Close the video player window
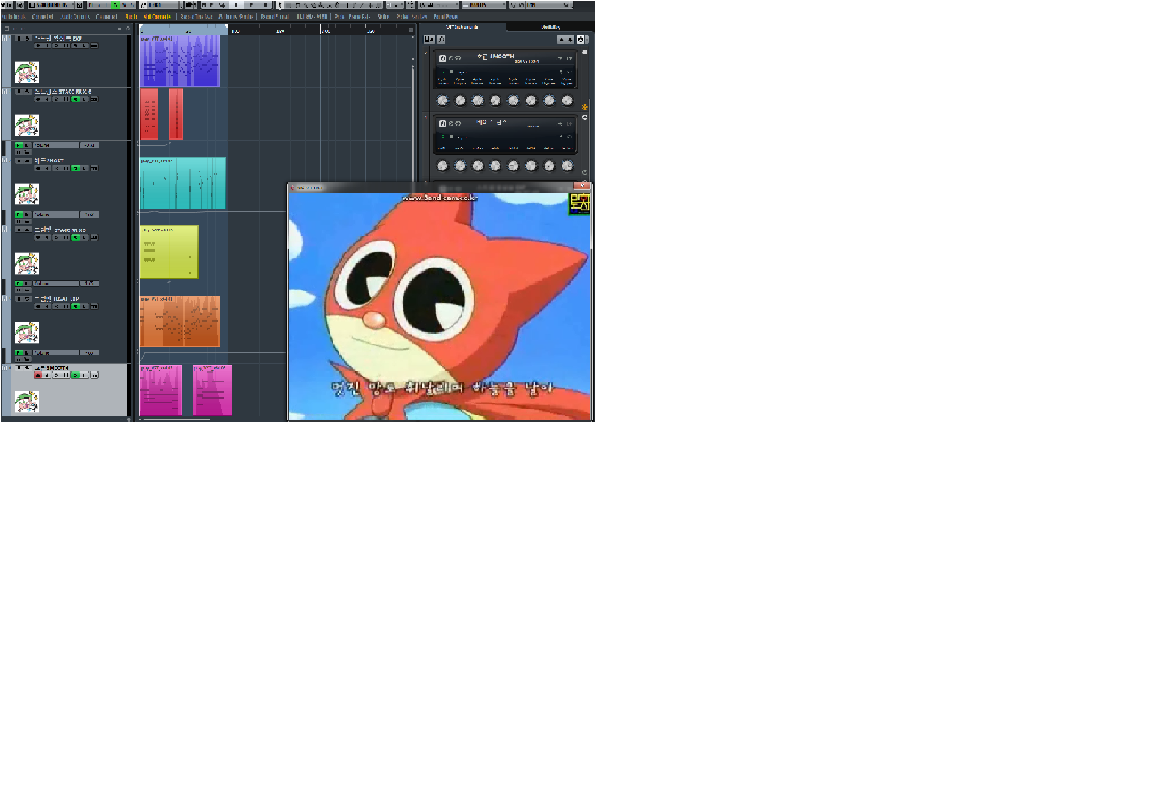 (582, 186)
